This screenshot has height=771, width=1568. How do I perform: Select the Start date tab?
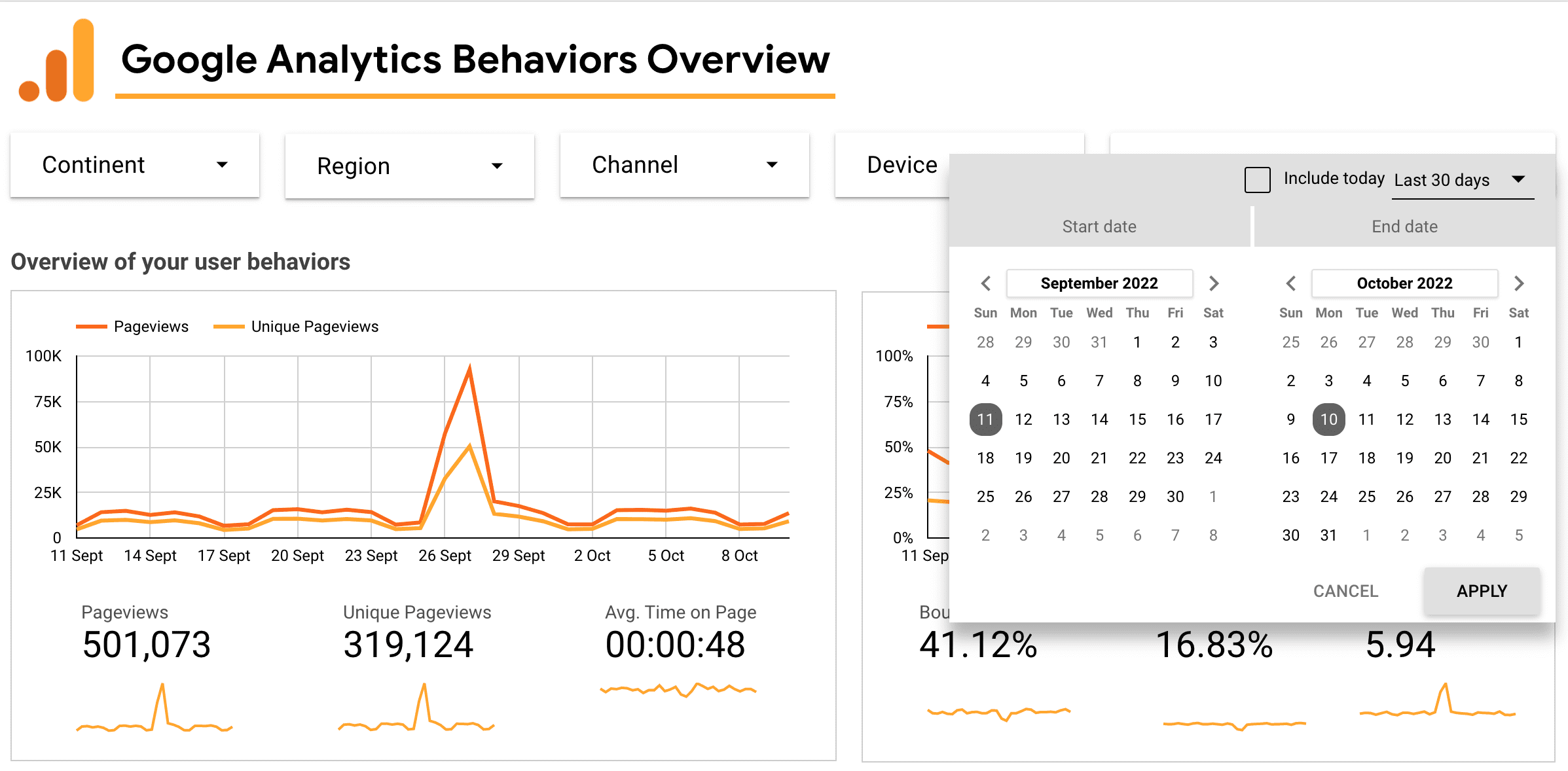[1099, 226]
